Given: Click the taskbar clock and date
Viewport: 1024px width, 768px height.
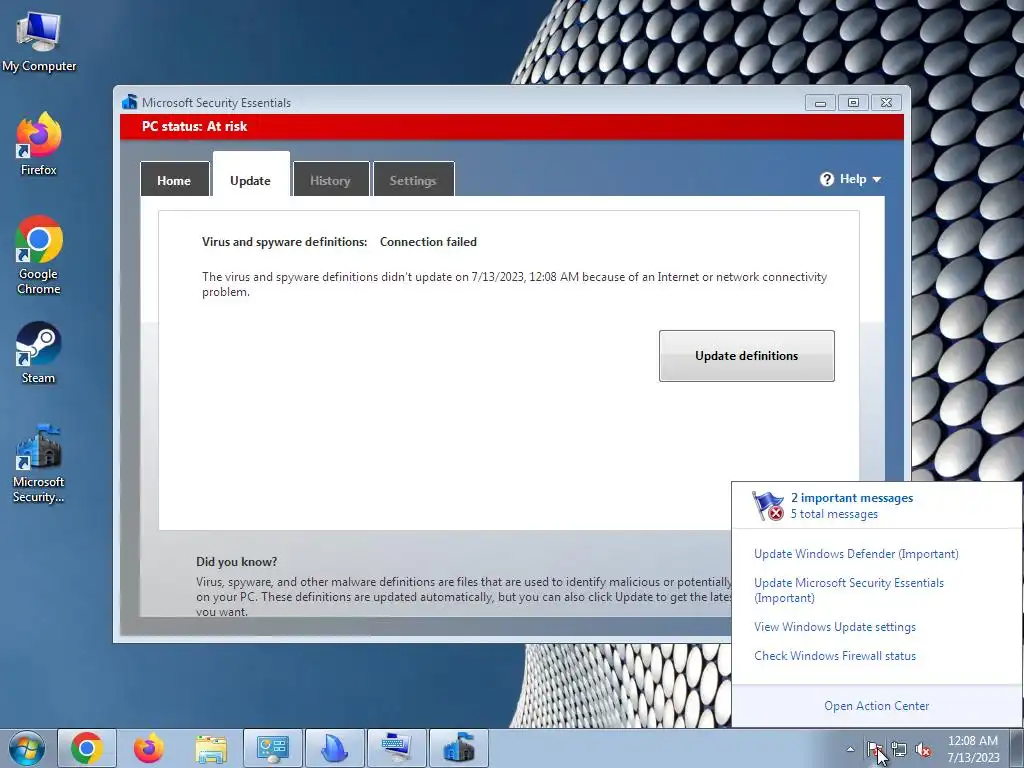Looking at the screenshot, I should click(972, 749).
